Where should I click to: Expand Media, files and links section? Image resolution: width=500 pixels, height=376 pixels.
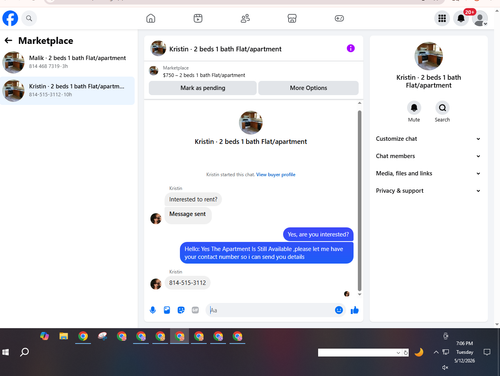[x=428, y=173]
